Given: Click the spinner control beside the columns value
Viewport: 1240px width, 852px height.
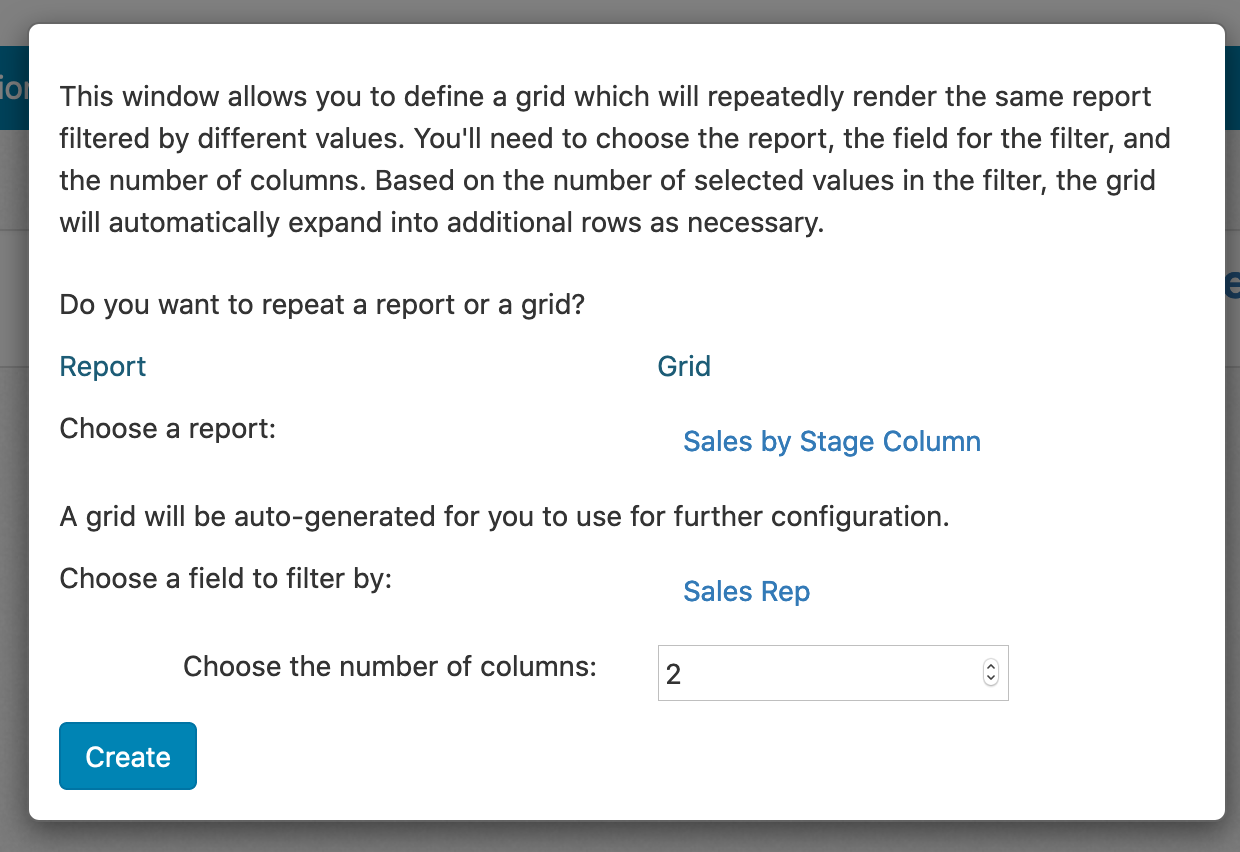Looking at the screenshot, I should coord(989,673).
